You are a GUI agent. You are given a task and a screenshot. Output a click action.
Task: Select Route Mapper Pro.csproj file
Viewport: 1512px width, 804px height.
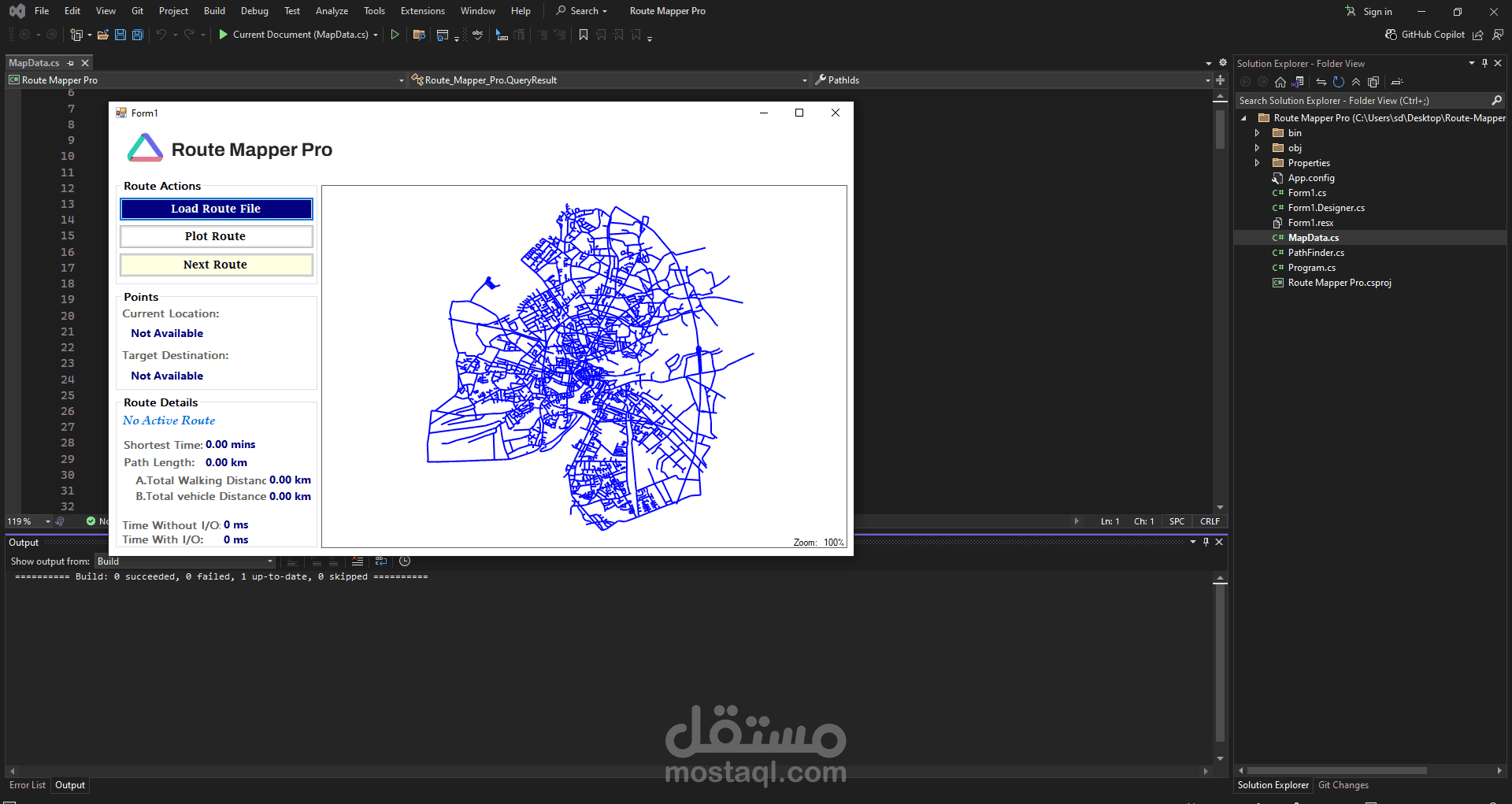click(1340, 283)
